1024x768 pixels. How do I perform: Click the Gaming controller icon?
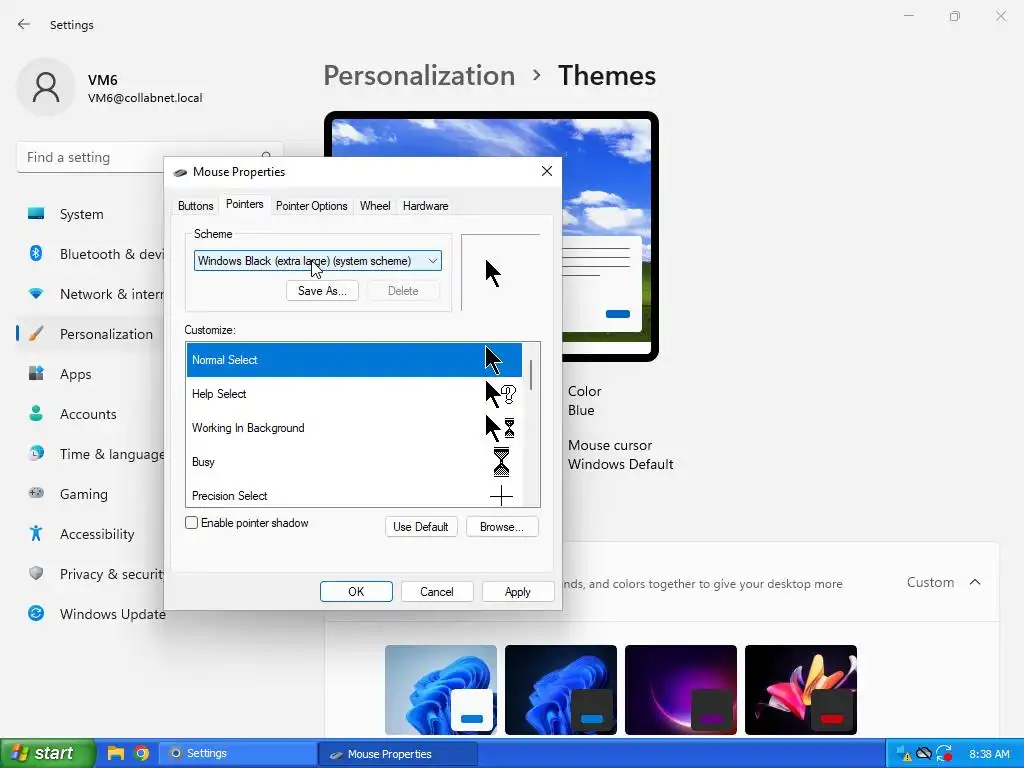[x=36, y=493]
